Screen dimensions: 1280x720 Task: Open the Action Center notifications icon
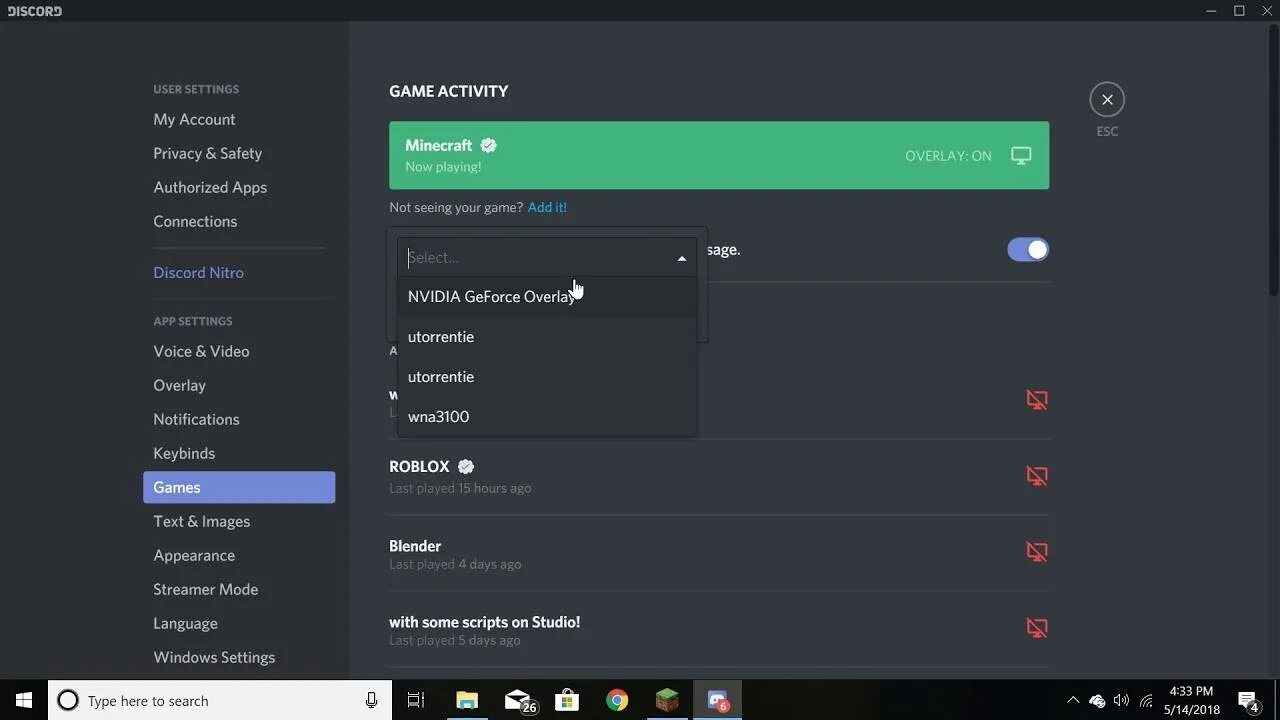(x=1248, y=700)
